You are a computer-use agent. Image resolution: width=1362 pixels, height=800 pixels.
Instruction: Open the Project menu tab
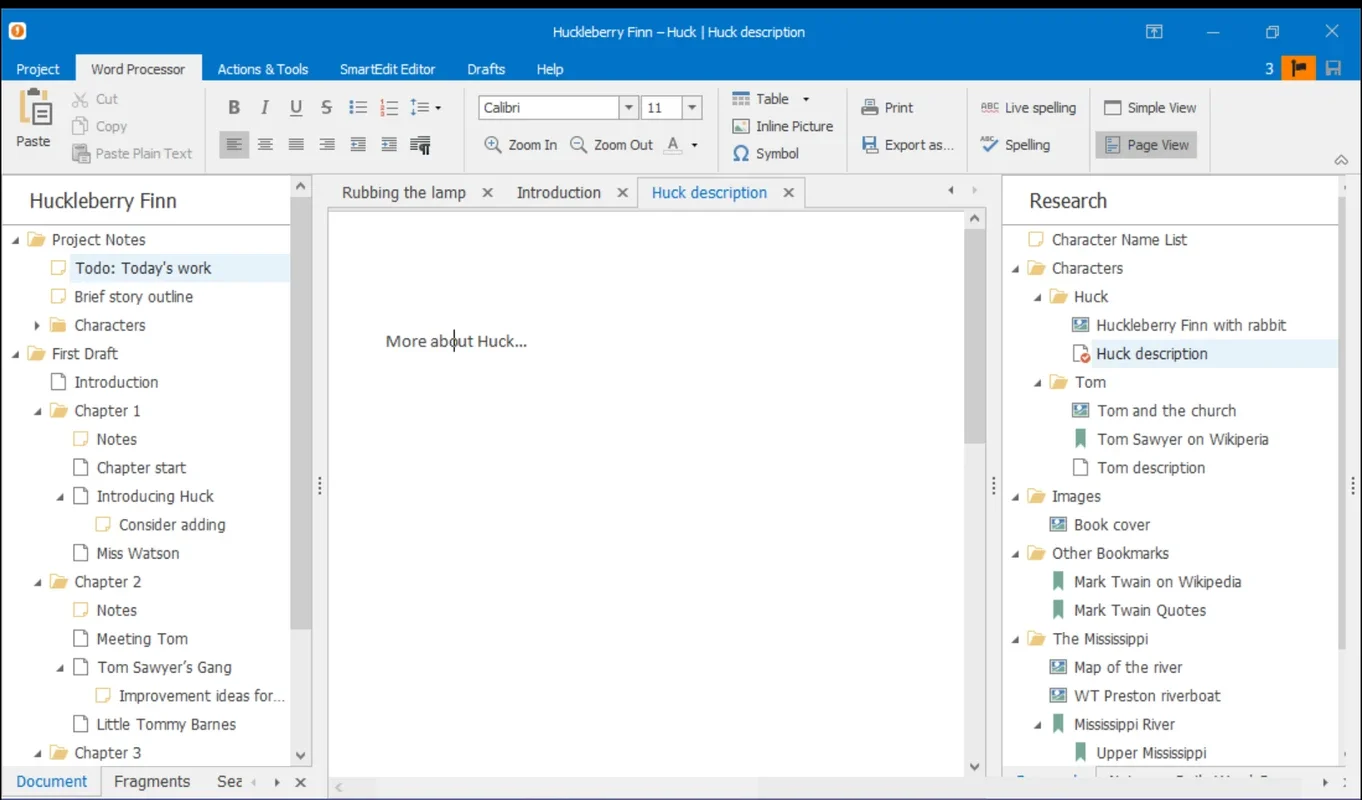[x=38, y=69]
